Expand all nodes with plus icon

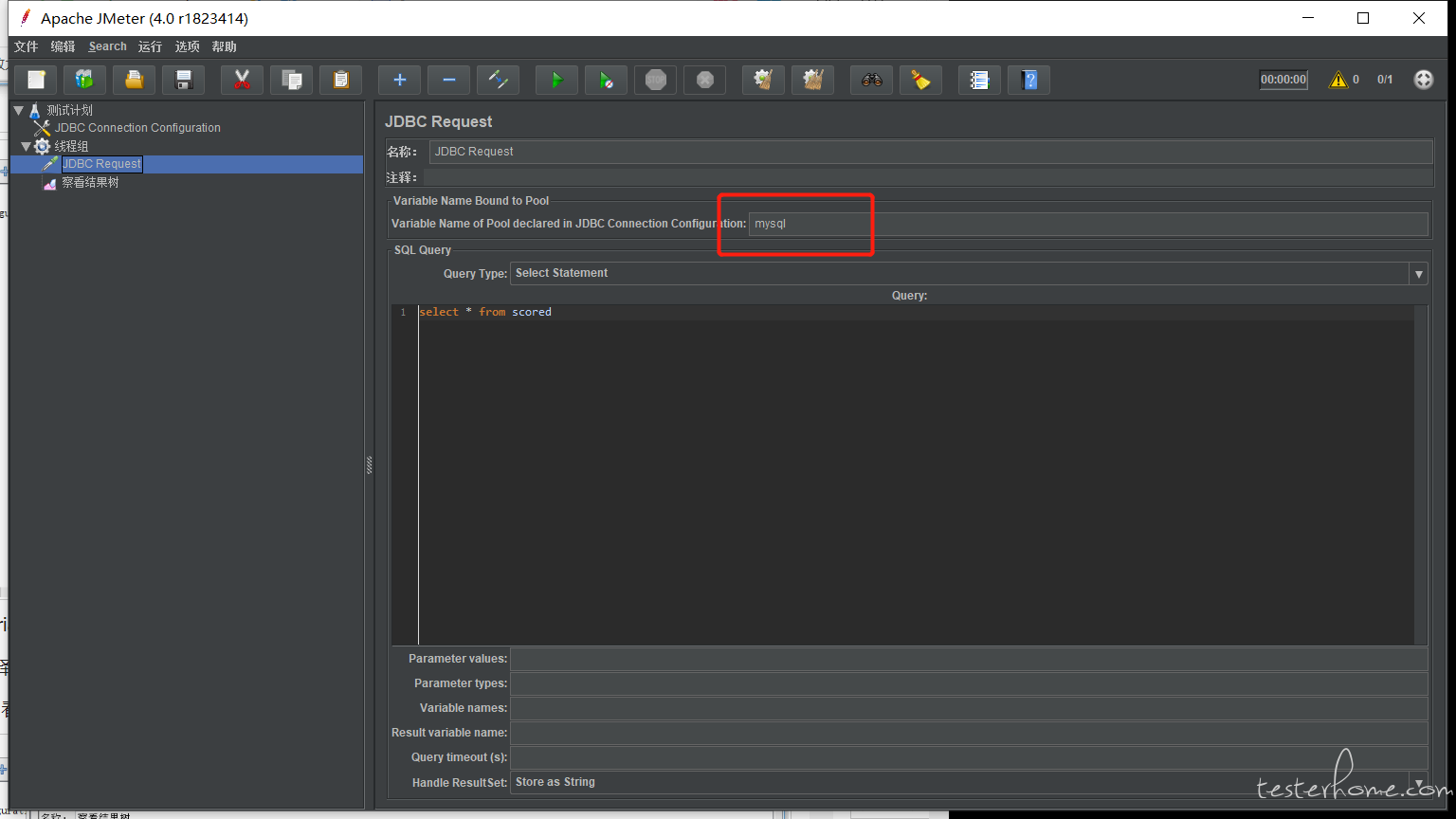[400, 80]
